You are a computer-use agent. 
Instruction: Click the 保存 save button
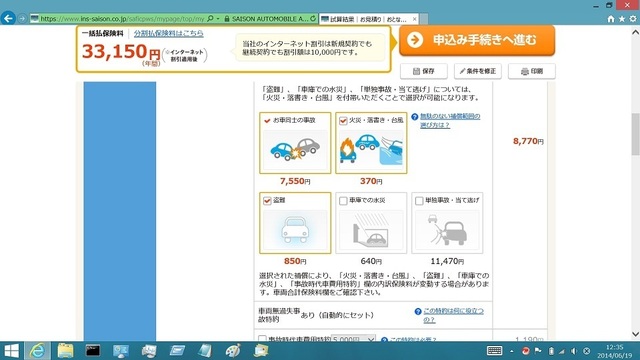click(x=424, y=71)
